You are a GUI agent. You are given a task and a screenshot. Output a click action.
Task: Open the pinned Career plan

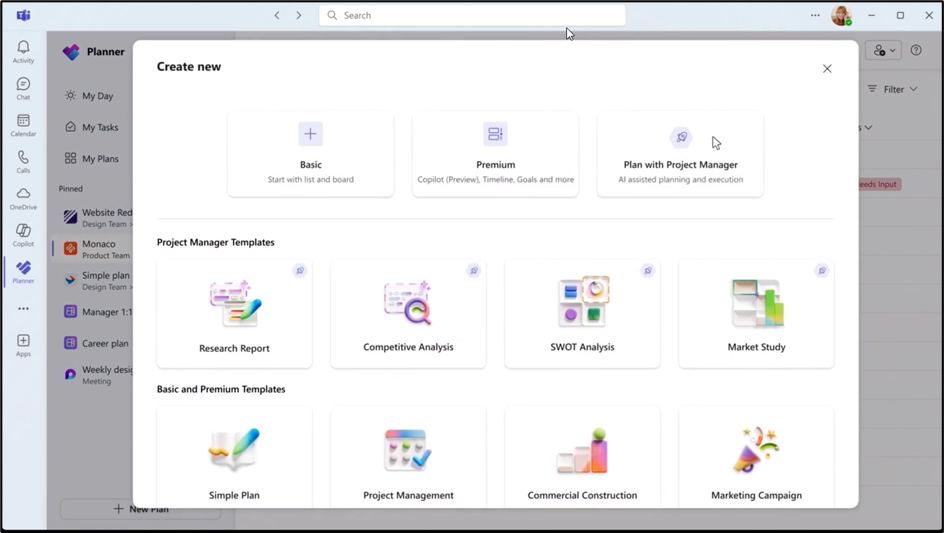(x=95, y=343)
